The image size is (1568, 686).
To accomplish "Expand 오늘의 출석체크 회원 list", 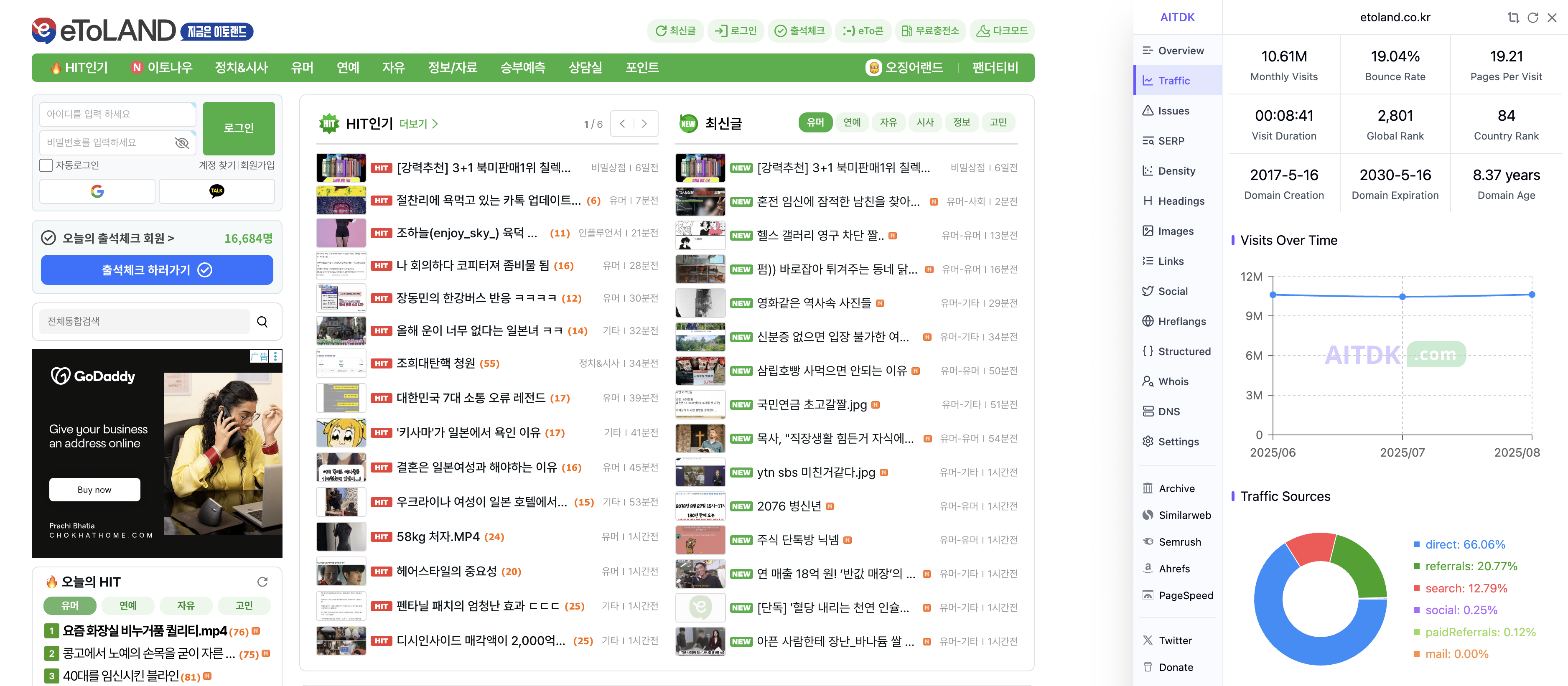I will coord(118,238).
